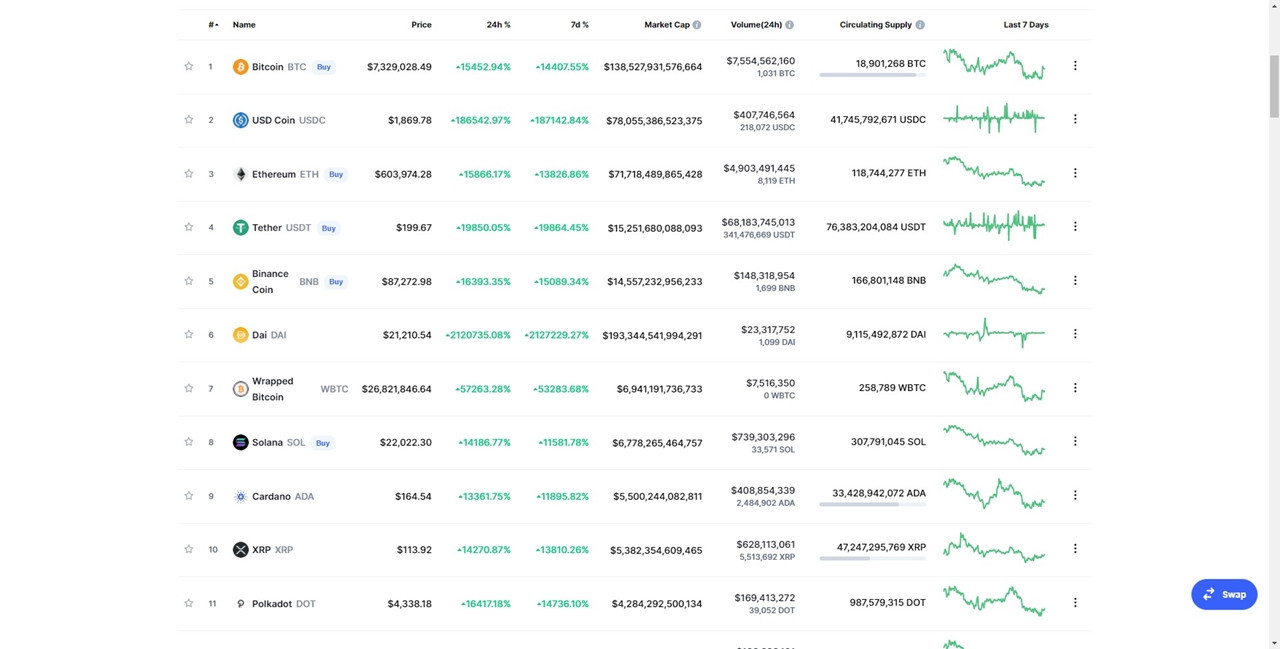The image size is (1280, 649).
Task: Open Bitcoin last 7 days sparkline chart
Action: [994, 64]
